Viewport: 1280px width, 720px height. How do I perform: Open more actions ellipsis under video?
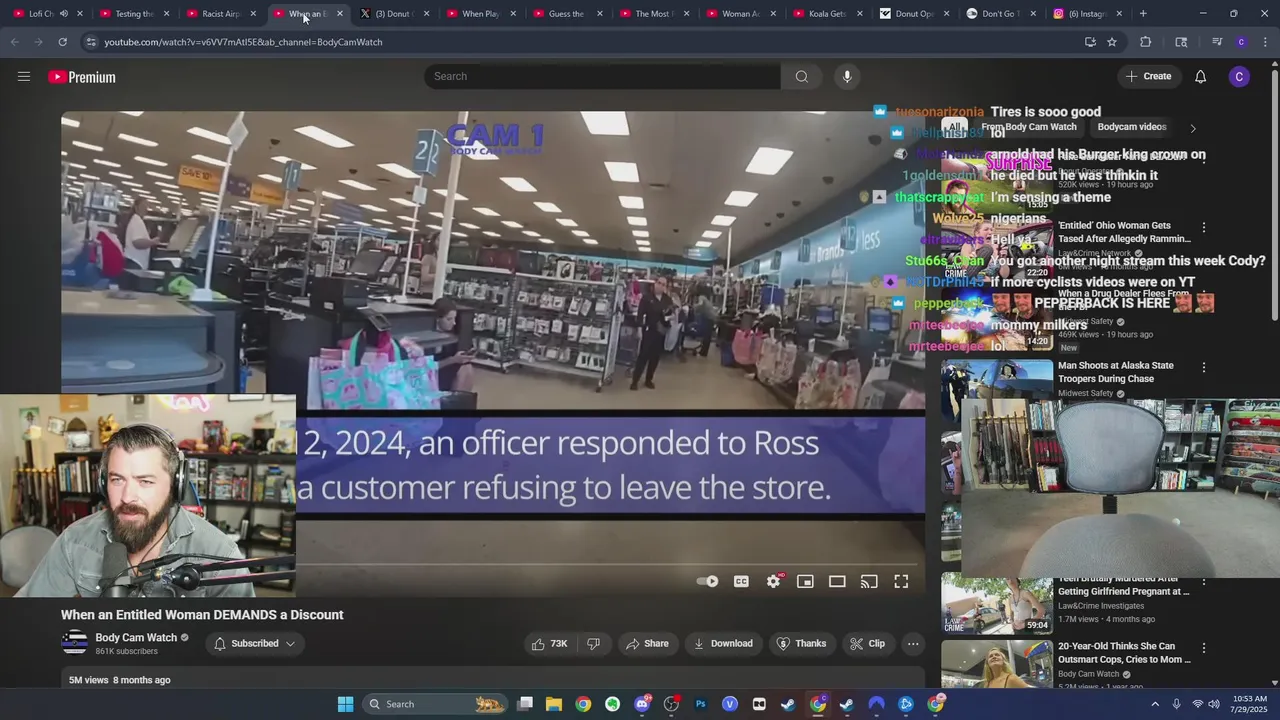click(913, 644)
